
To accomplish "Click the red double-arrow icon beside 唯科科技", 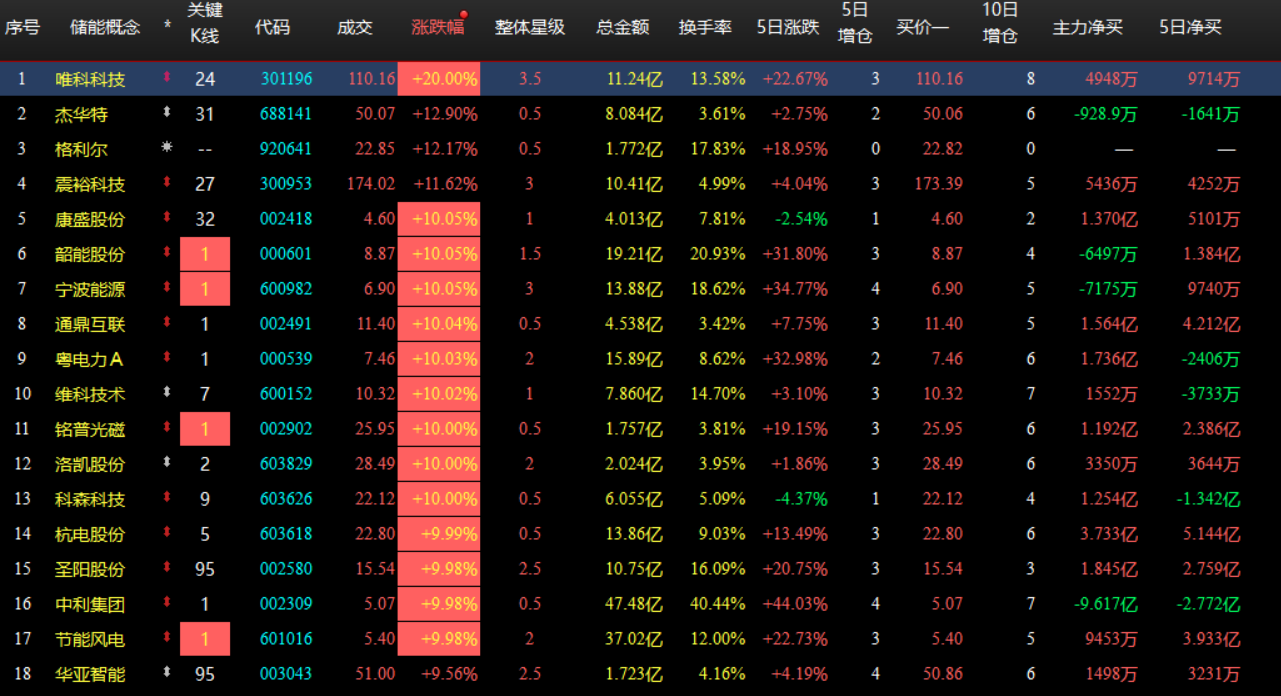I will [x=166, y=77].
